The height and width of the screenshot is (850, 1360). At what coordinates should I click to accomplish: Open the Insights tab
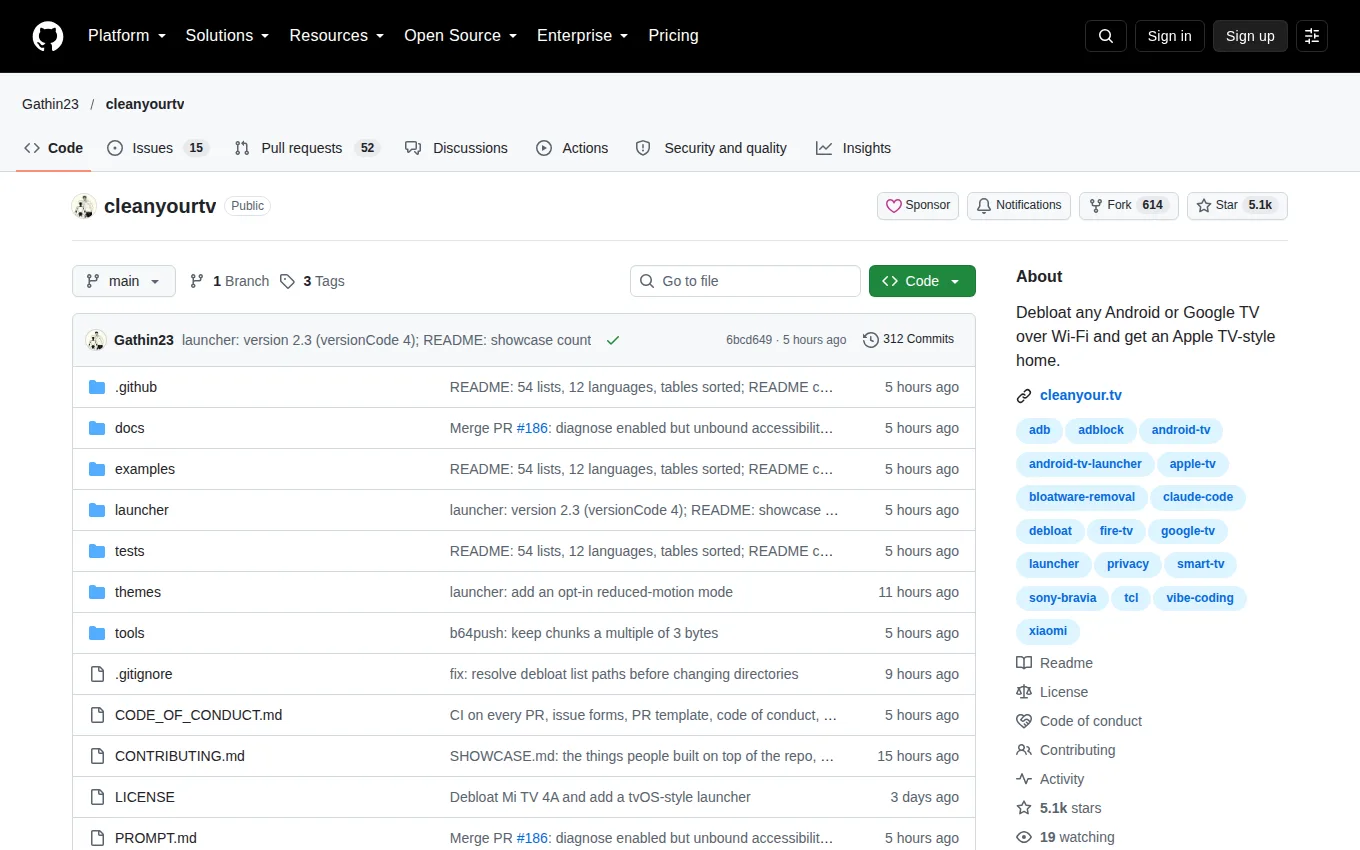(x=853, y=148)
